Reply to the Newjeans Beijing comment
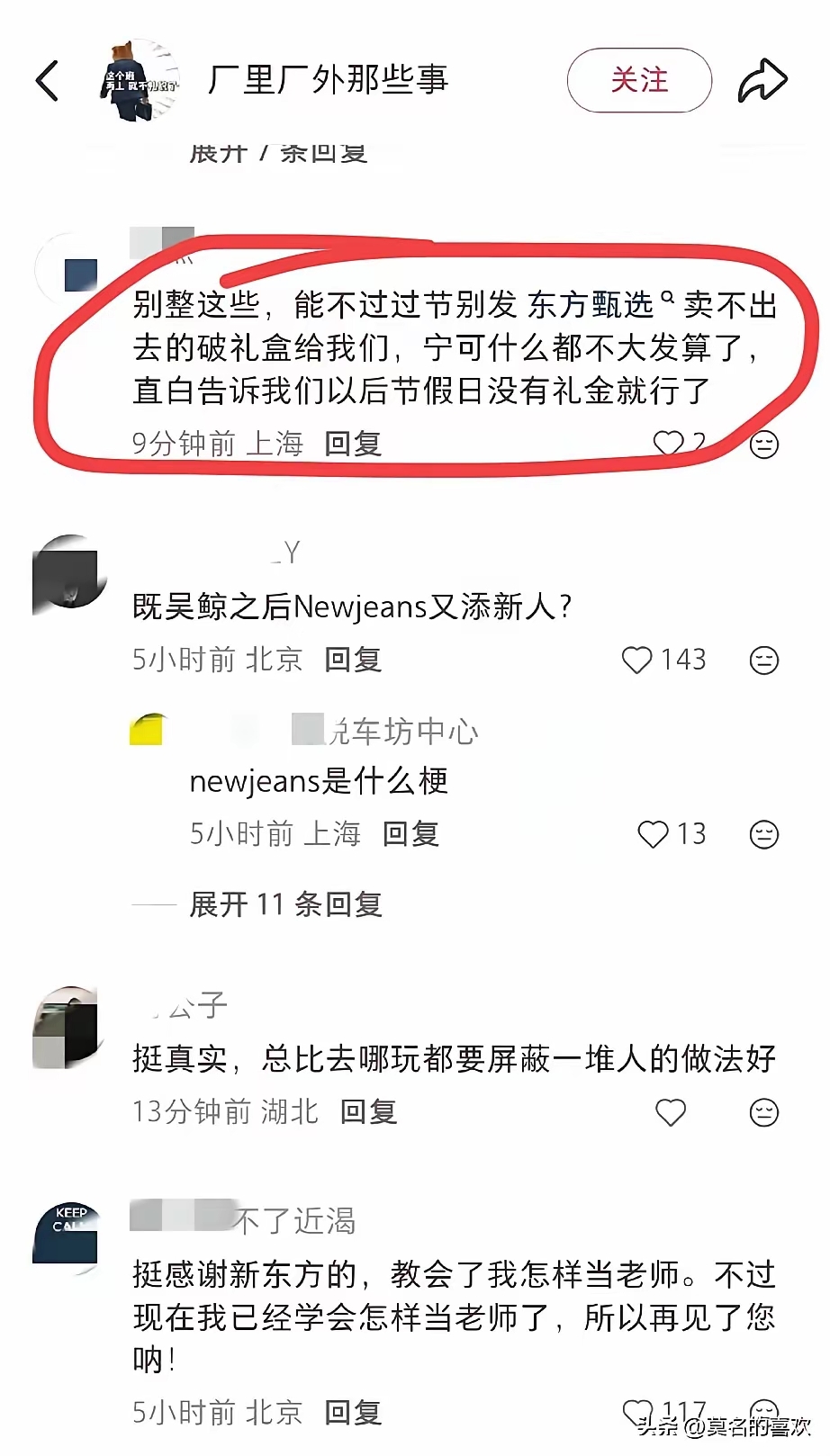 (353, 660)
